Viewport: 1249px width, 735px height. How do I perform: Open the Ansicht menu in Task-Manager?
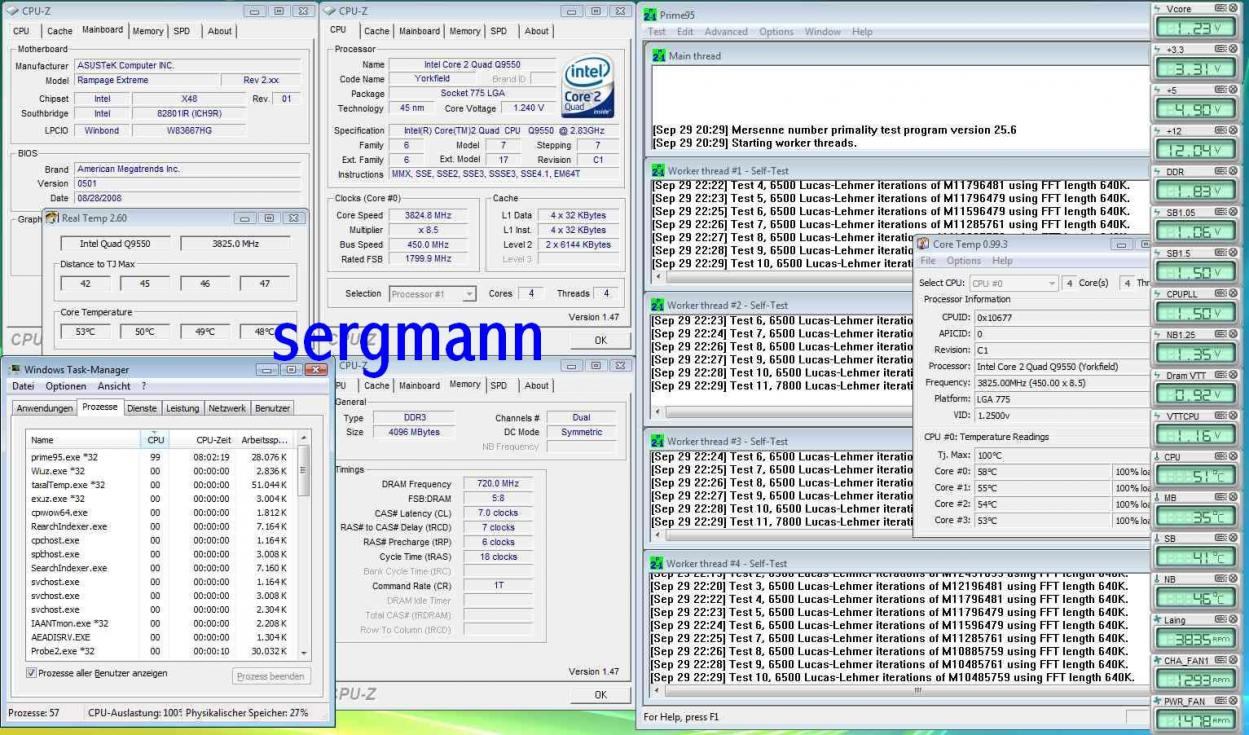coord(114,386)
